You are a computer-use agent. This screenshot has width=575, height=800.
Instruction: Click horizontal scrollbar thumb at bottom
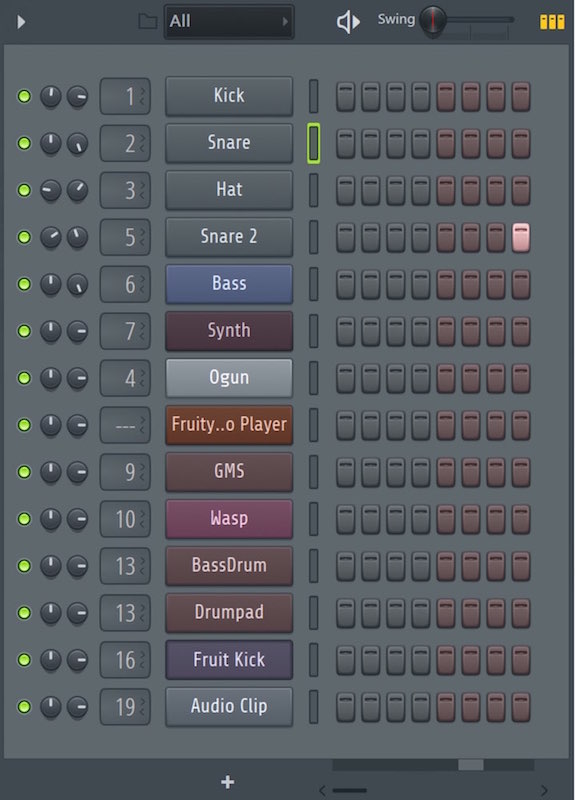[x=470, y=765]
